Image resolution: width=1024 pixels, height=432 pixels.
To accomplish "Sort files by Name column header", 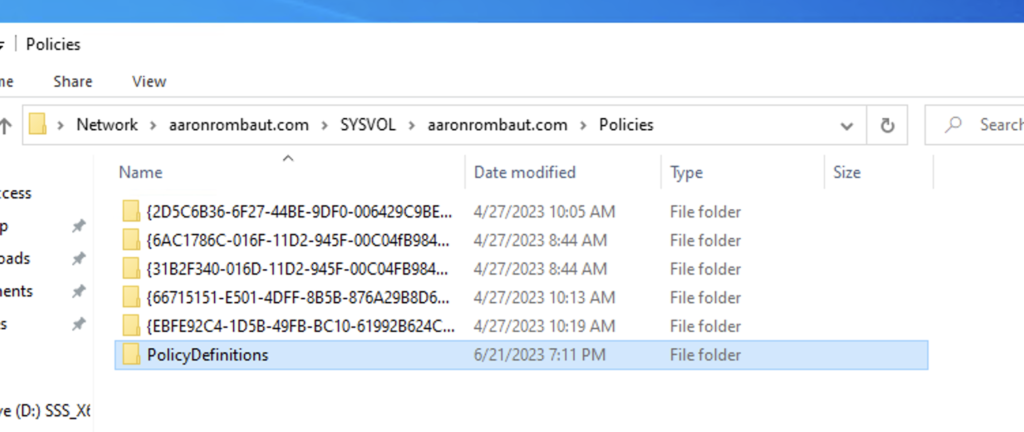I will point(140,173).
